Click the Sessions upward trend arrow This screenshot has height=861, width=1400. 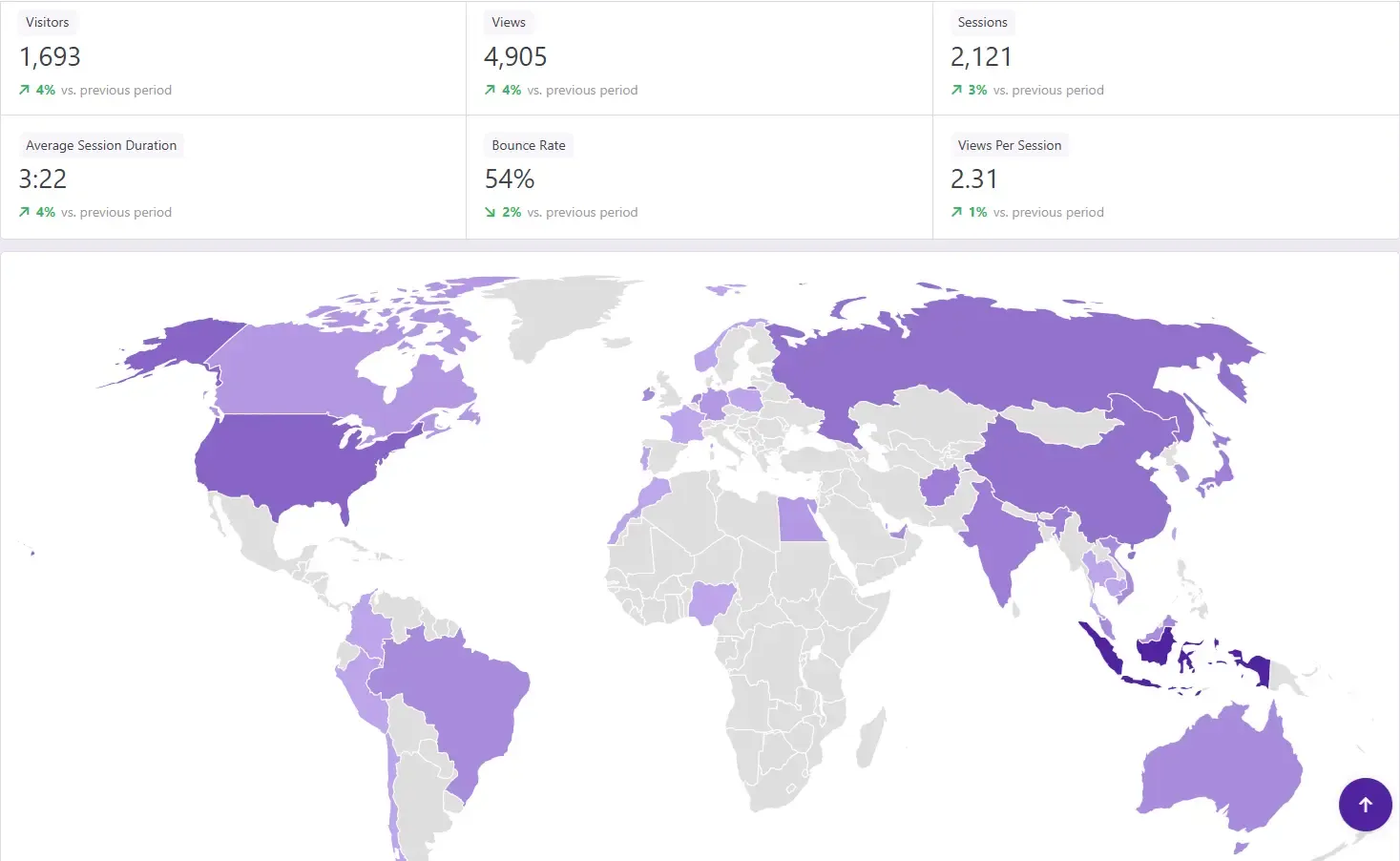(956, 90)
